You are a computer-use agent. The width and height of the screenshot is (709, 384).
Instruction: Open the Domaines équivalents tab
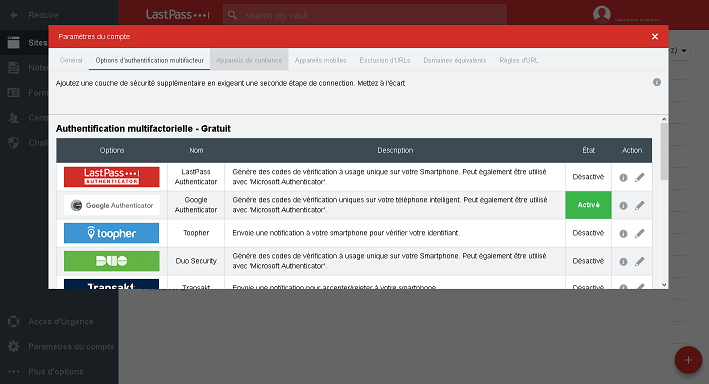point(455,60)
